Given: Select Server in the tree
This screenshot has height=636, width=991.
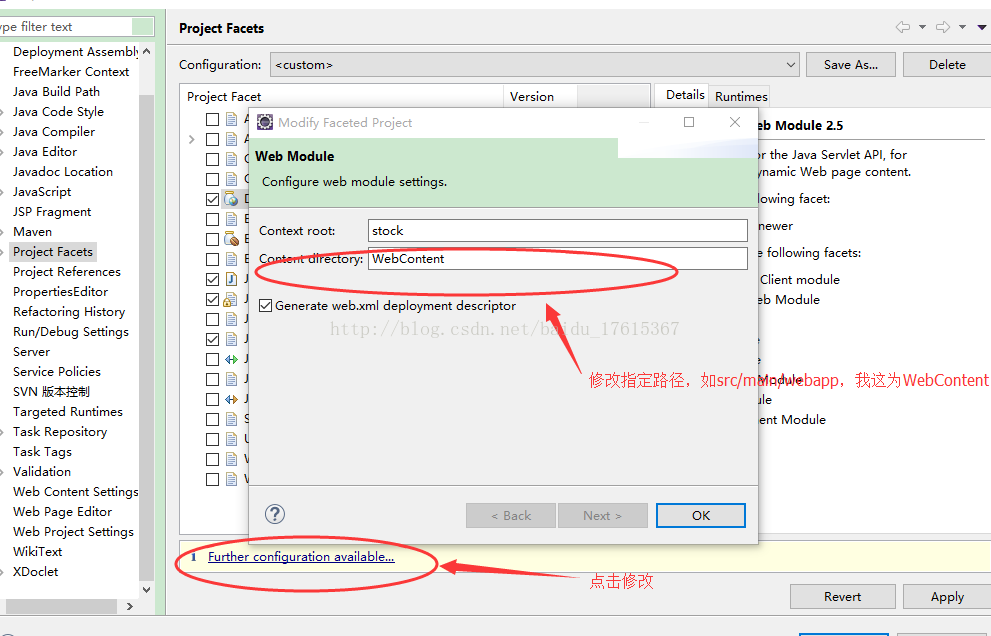Looking at the screenshot, I should [31, 352].
